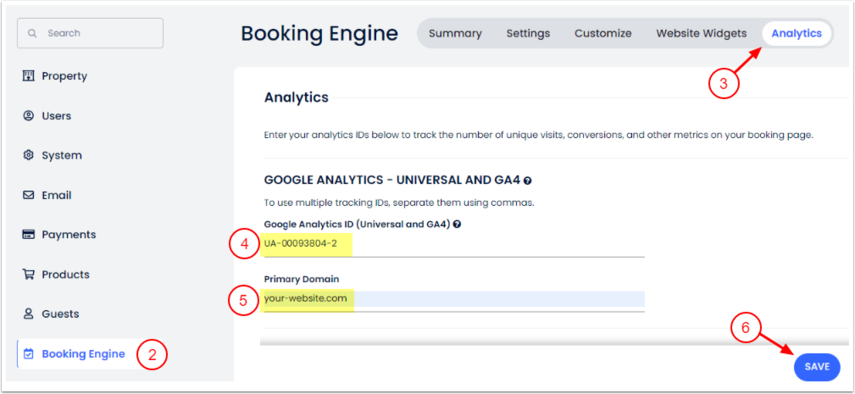855x394 pixels.
Task: Open Users in the sidebar
Action: (x=57, y=116)
